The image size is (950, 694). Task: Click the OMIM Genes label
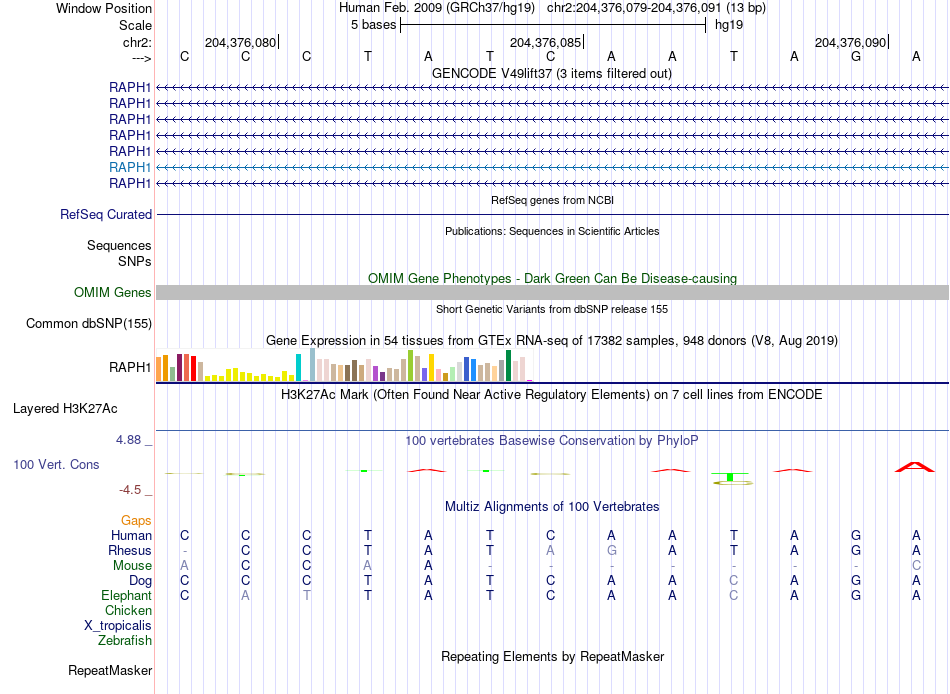click(113, 292)
